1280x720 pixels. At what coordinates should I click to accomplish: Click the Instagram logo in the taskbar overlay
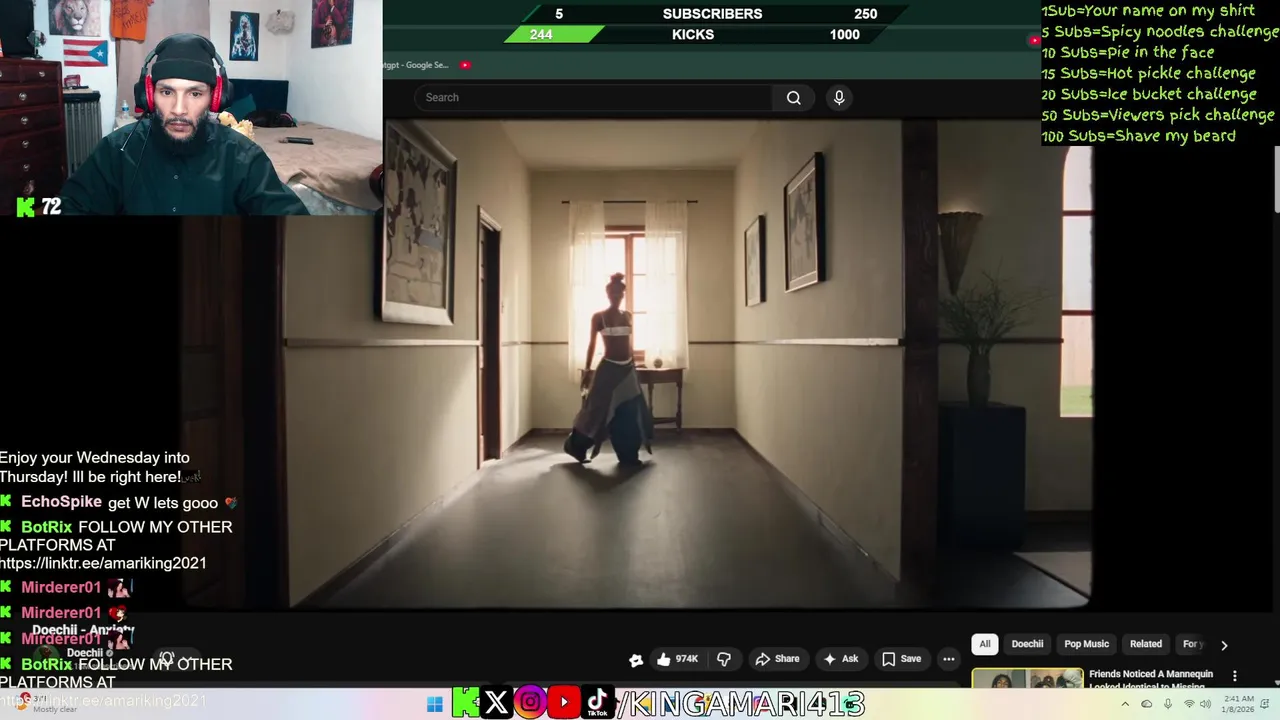[530, 703]
